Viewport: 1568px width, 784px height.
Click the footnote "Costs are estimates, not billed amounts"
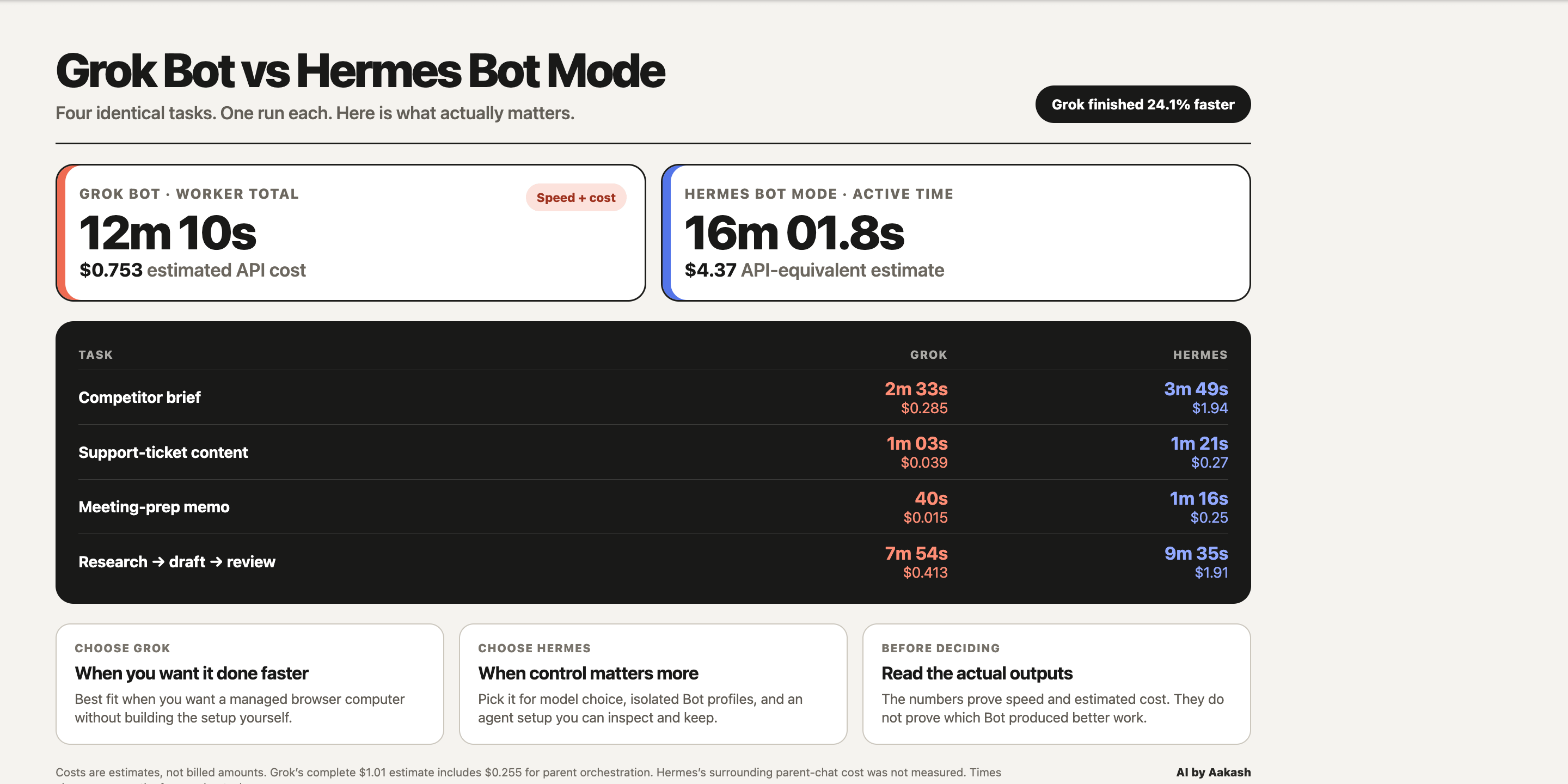161,772
